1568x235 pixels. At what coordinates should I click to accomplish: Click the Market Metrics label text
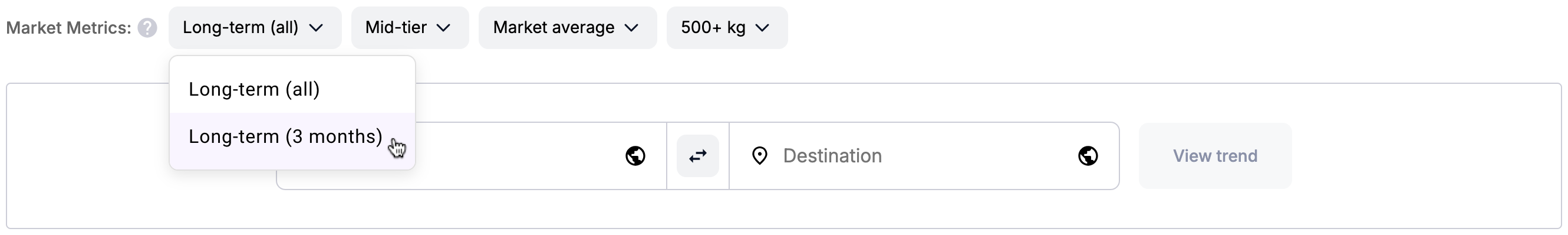[x=69, y=28]
